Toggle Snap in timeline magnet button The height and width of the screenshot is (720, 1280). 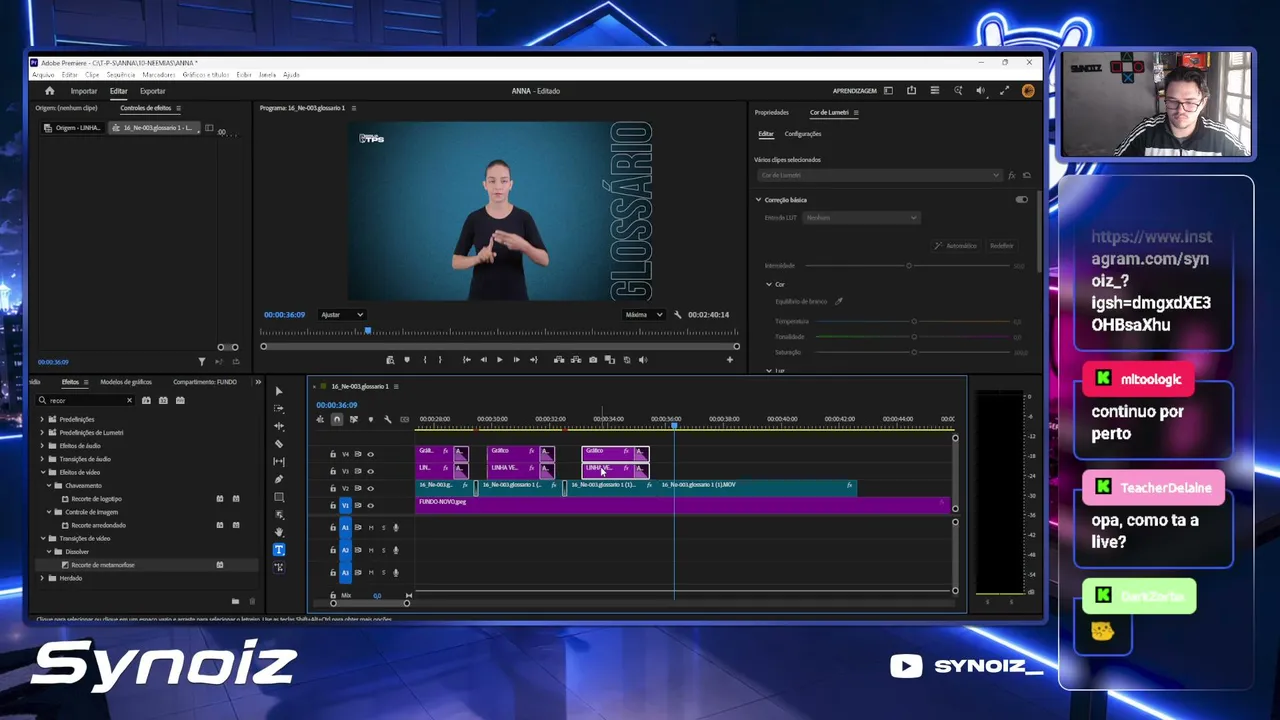pos(337,419)
